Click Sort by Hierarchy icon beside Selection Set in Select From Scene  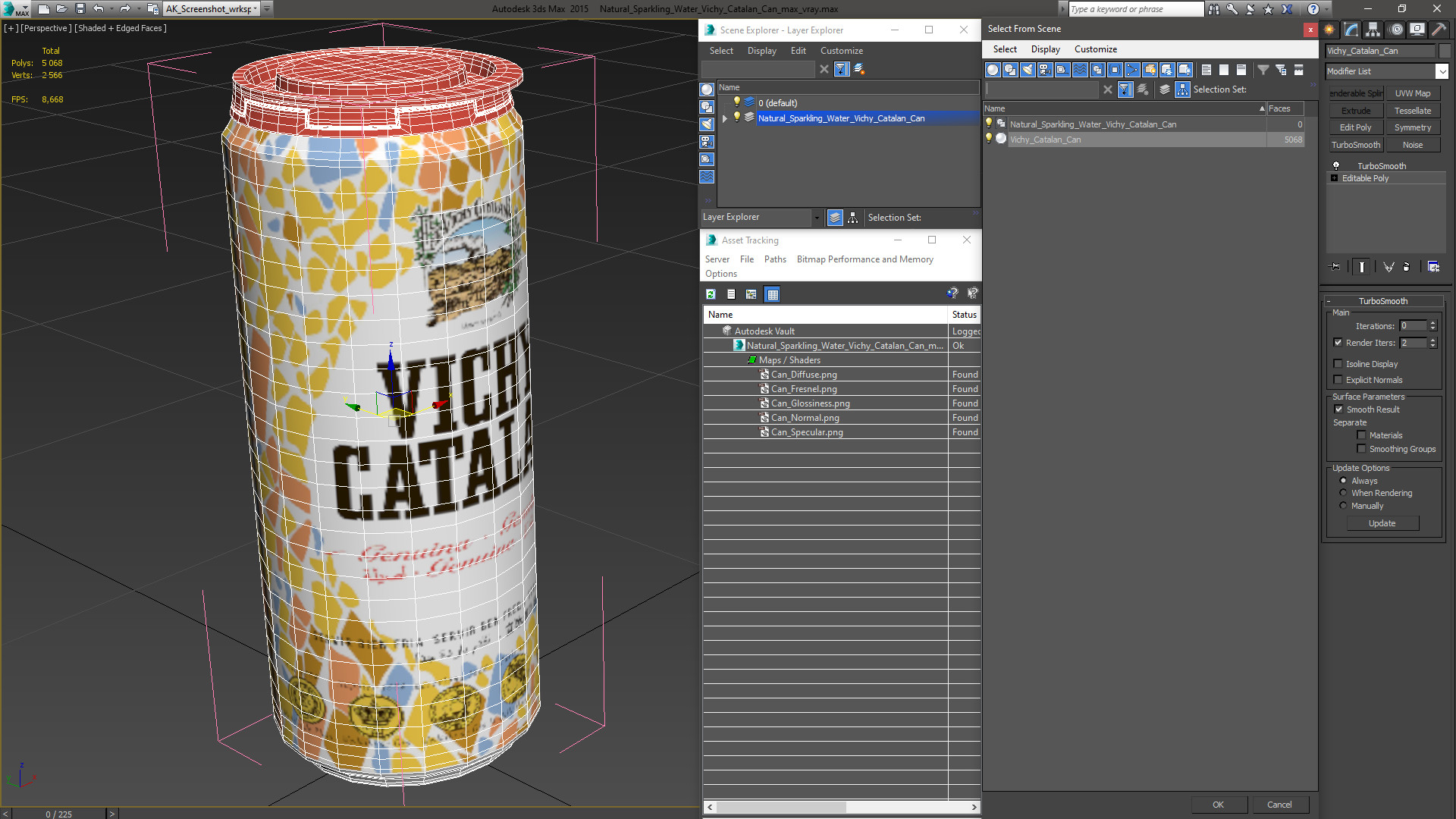(x=1183, y=89)
